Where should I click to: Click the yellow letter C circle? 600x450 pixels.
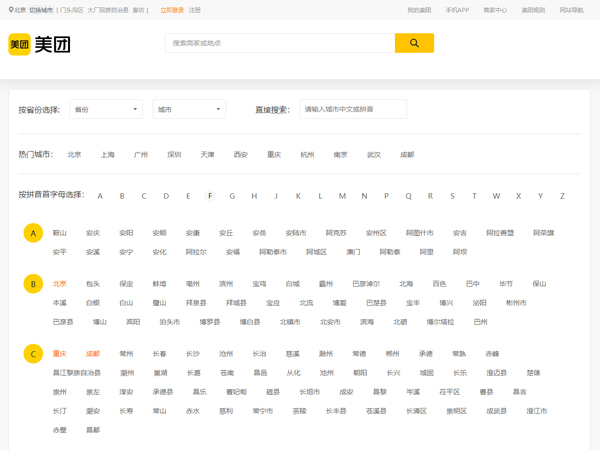pyautogui.click(x=33, y=354)
